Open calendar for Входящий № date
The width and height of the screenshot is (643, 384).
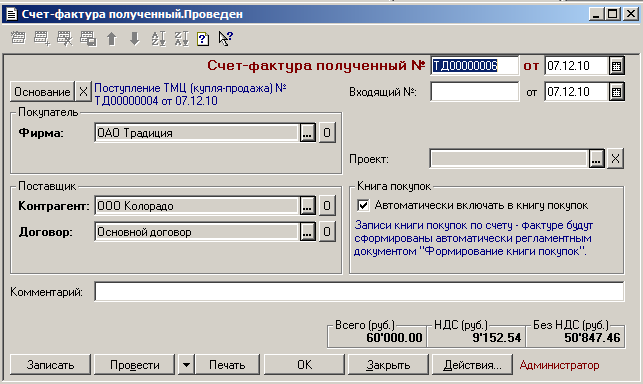pos(616,91)
